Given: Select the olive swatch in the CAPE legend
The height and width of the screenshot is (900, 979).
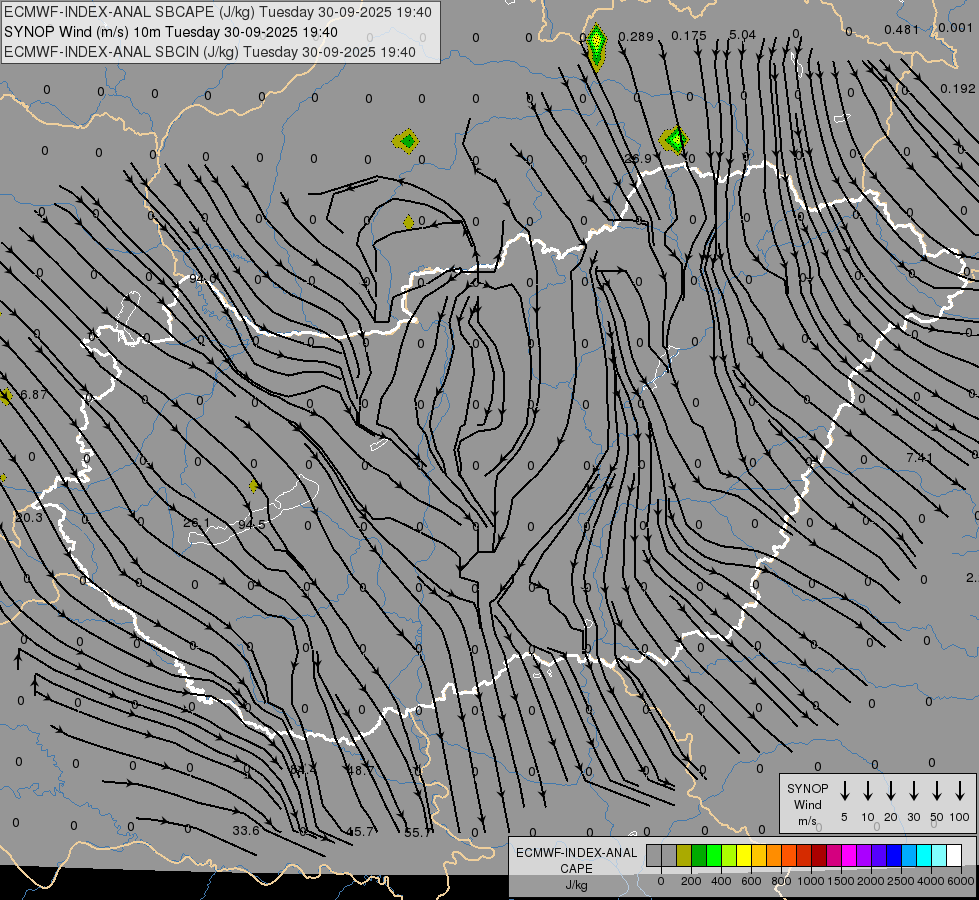Looking at the screenshot, I should [x=684, y=856].
